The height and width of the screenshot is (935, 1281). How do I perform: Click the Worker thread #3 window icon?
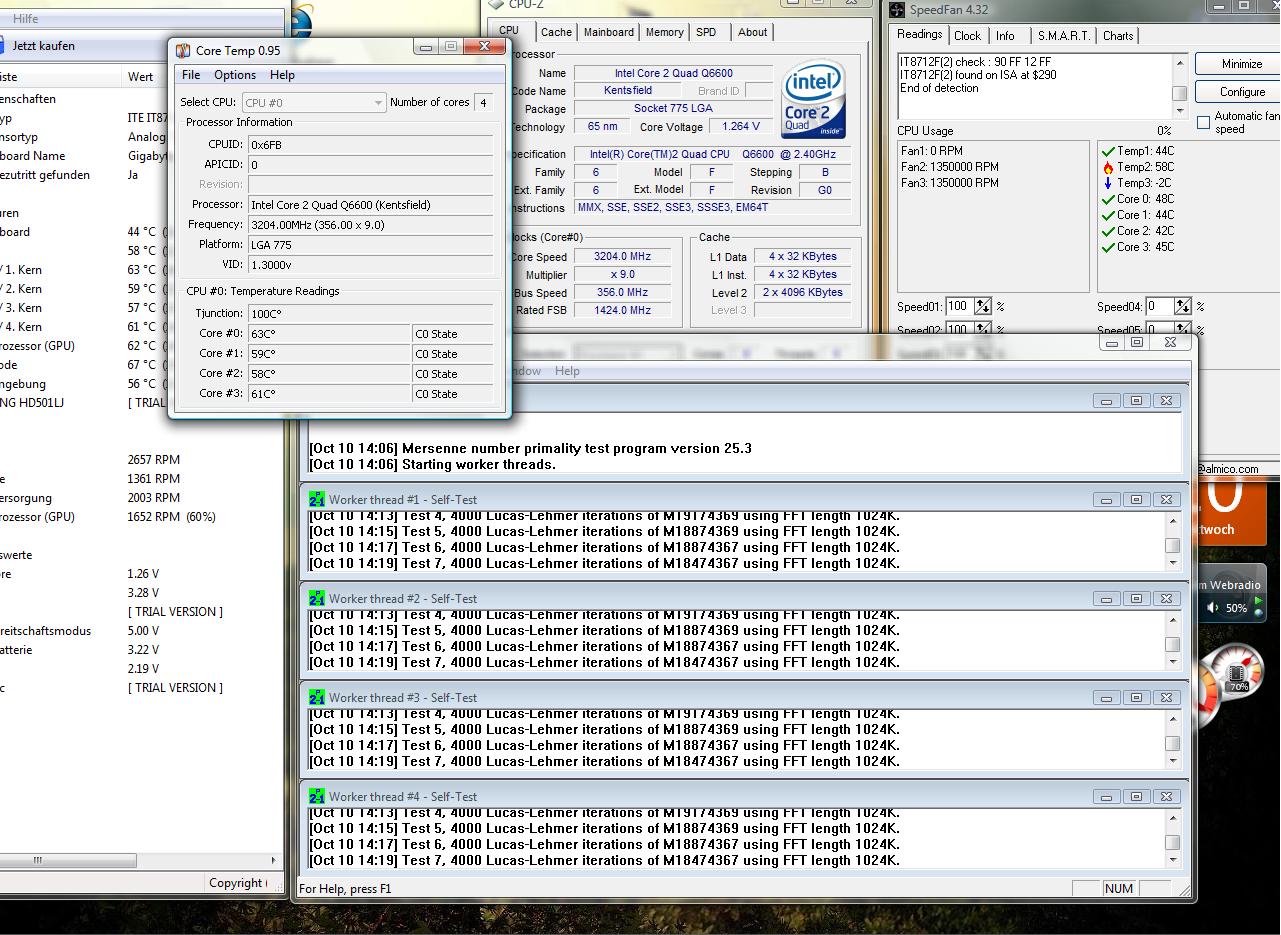click(x=317, y=697)
